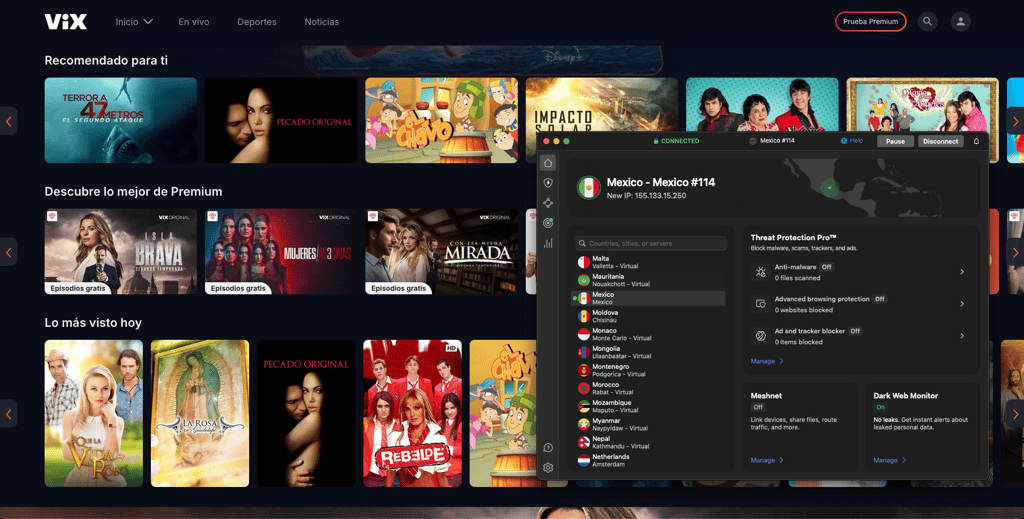Screen dimensions: 1024x519
Task: Open the Meshnet icon in VPN sidebar
Action: point(548,203)
